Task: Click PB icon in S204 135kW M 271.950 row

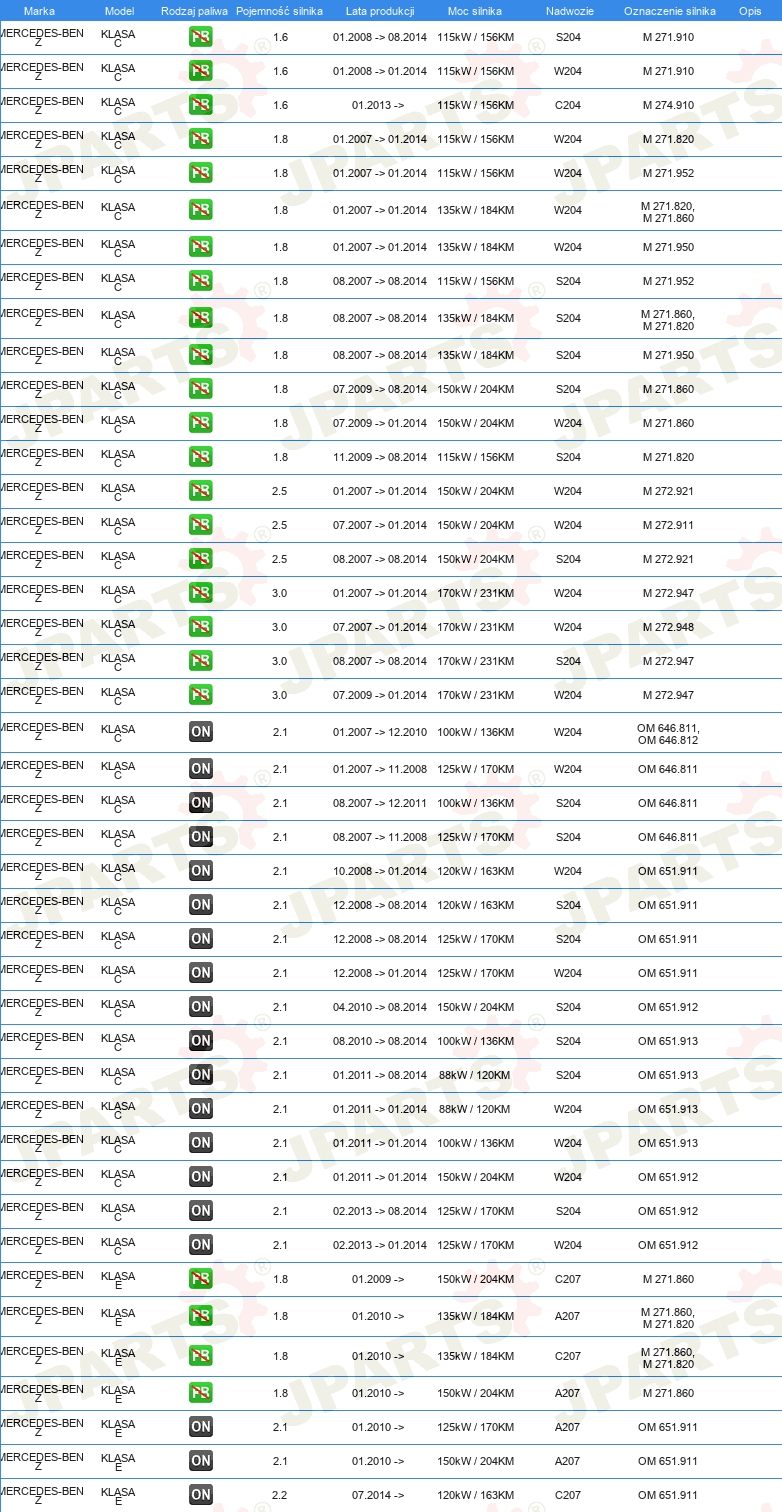Action: (201, 355)
